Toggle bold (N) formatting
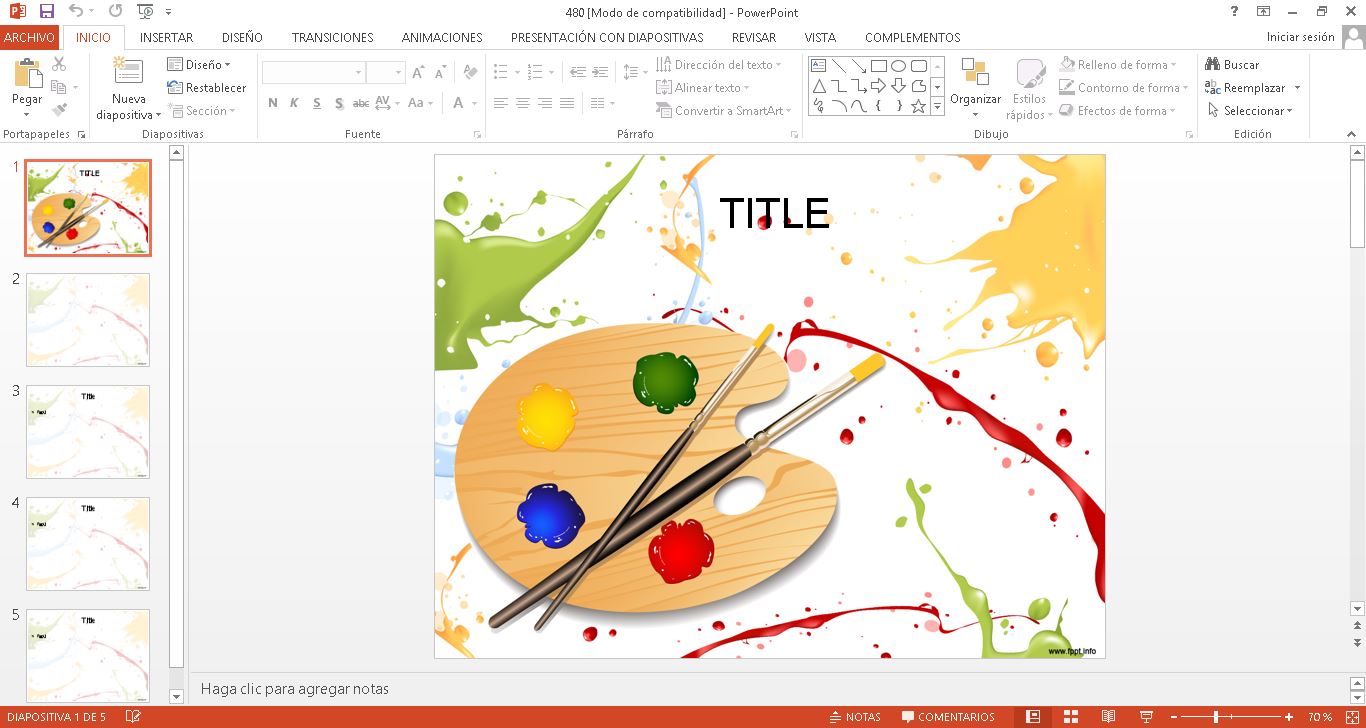Image resolution: width=1366 pixels, height=728 pixels. (273, 103)
